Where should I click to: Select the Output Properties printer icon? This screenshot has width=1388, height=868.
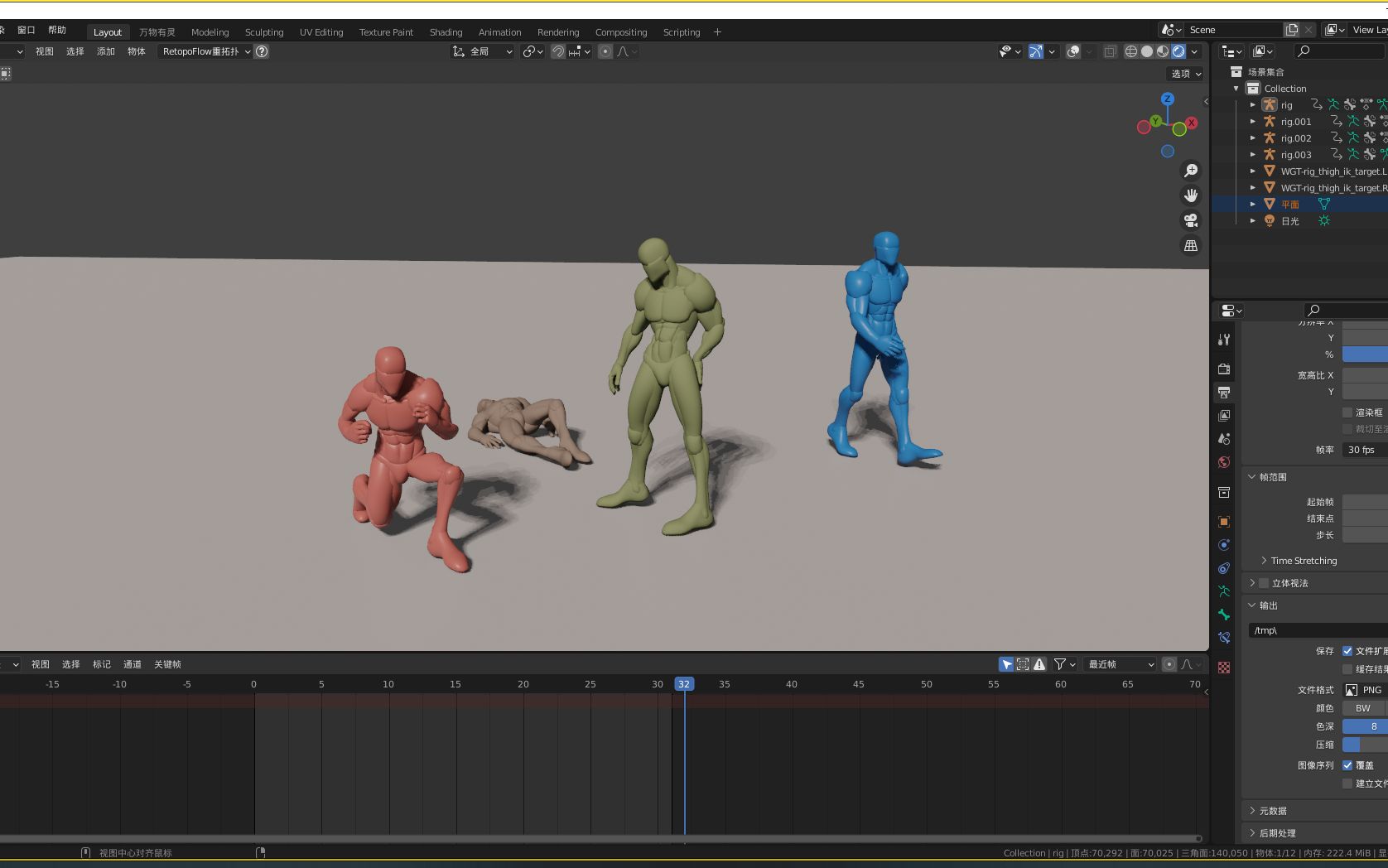[x=1224, y=391]
